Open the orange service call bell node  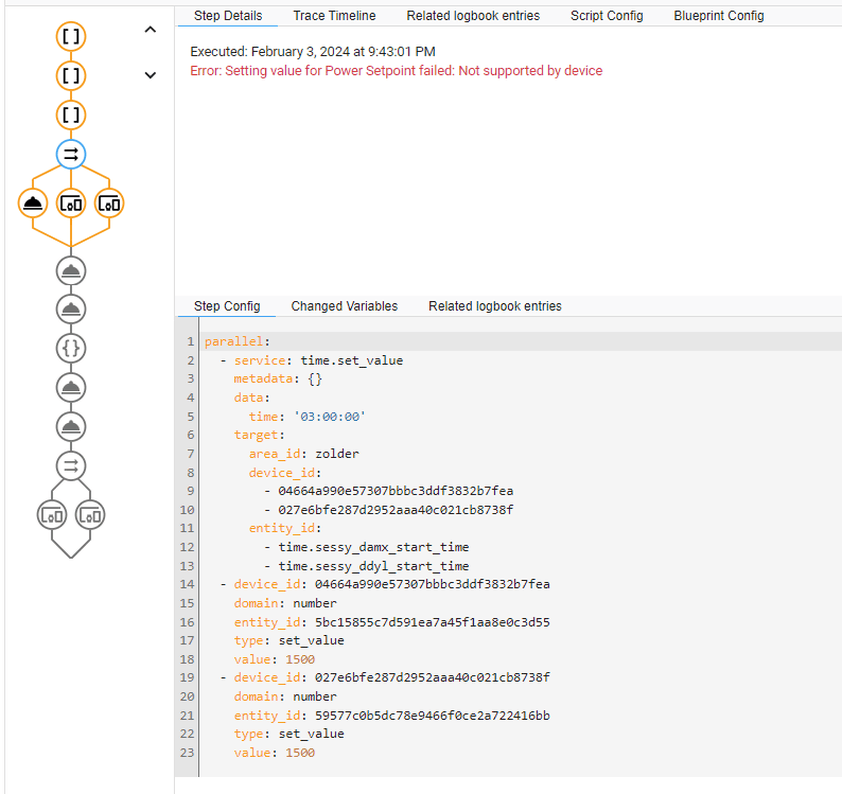(x=33, y=203)
